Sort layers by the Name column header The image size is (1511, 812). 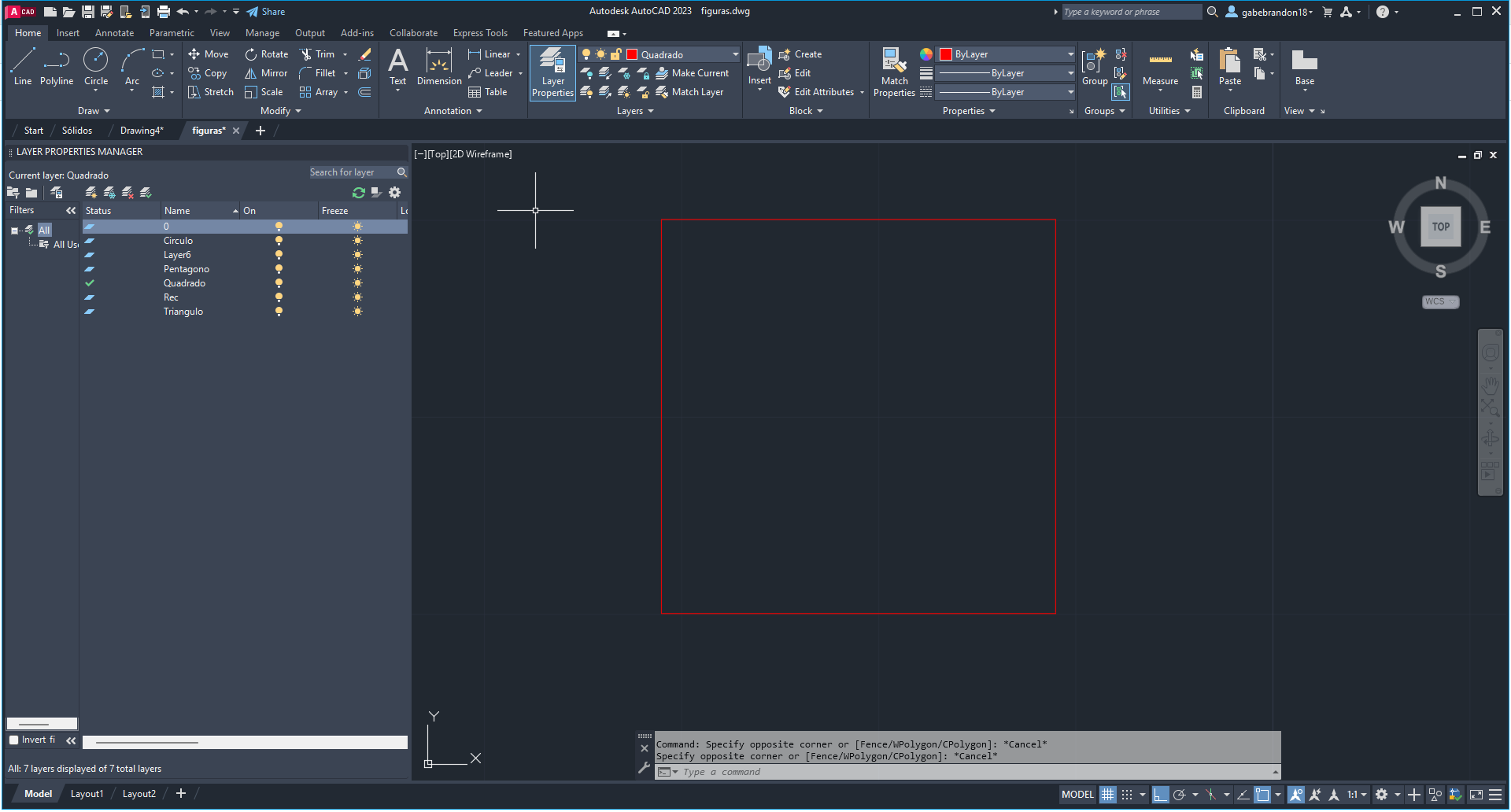pos(201,211)
